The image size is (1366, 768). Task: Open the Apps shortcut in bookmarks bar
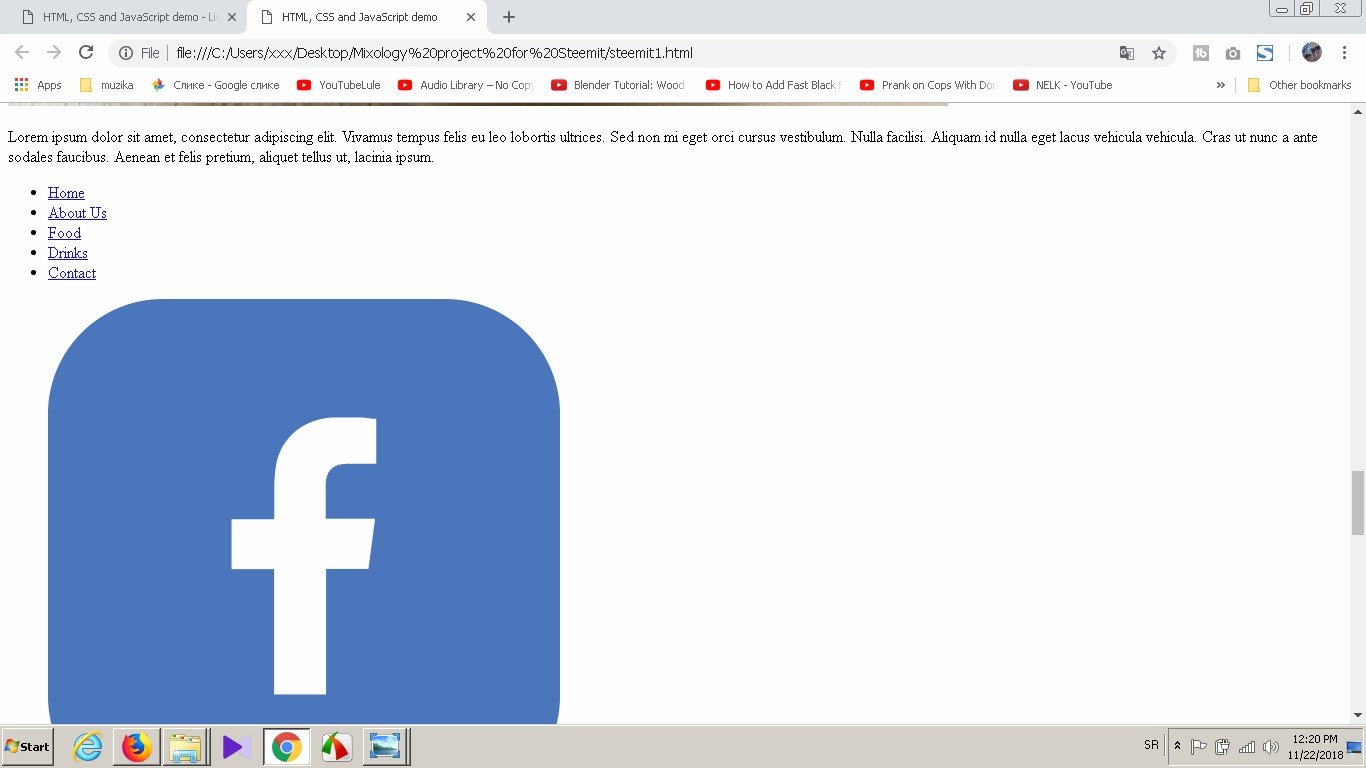[38, 85]
